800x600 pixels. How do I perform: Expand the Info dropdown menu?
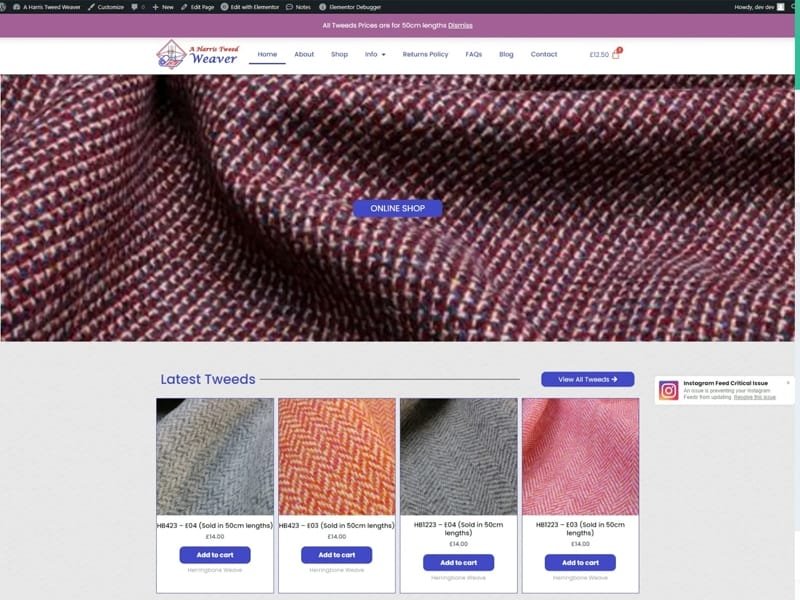pyautogui.click(x=375, y=54)
